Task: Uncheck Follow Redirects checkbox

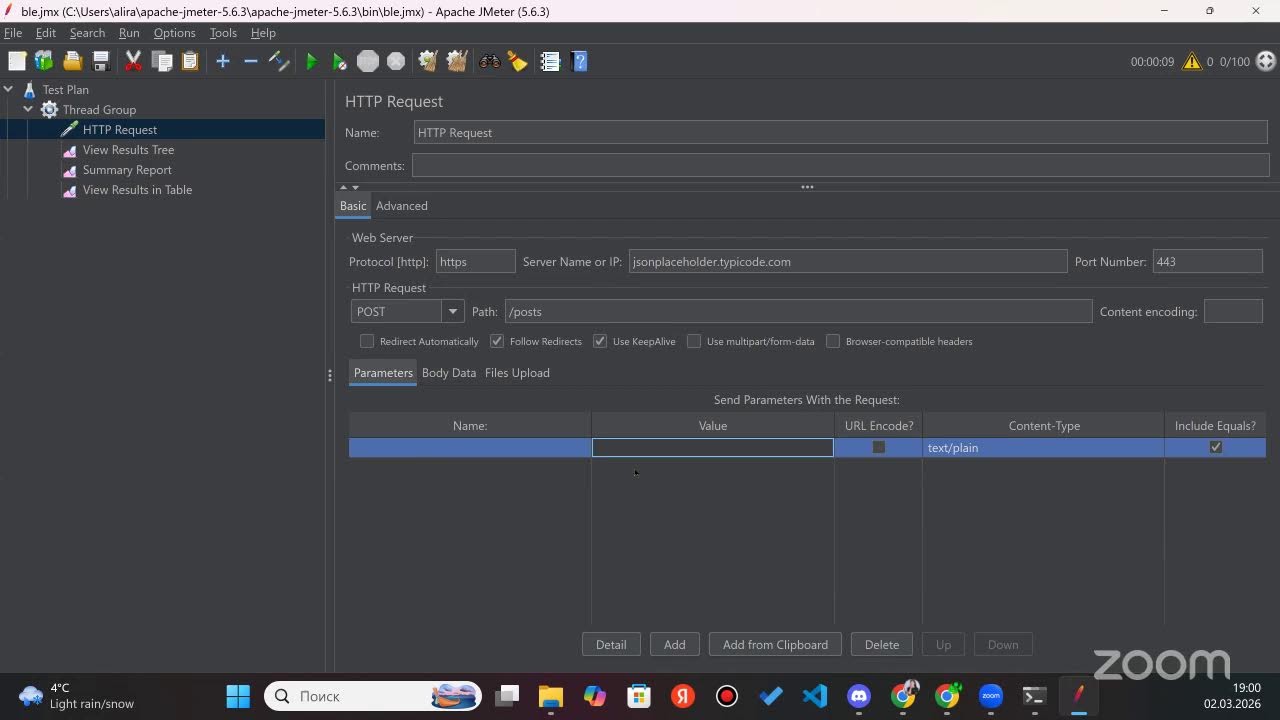Action: 497,341
